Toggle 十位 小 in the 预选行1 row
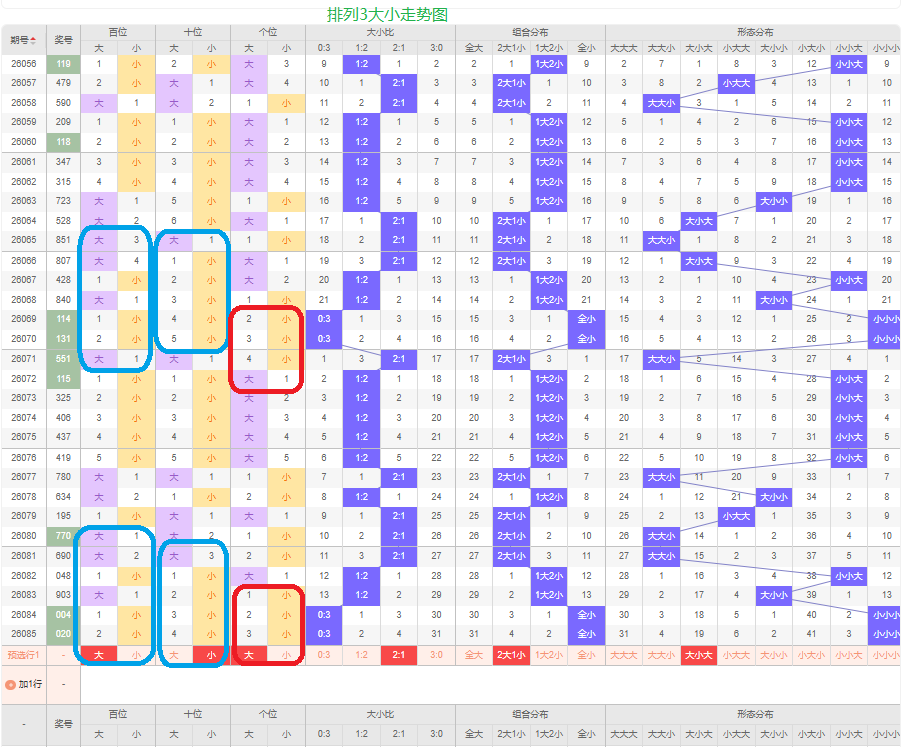The height and width of the screenshot is (747, 902). [x=211, y=655]
